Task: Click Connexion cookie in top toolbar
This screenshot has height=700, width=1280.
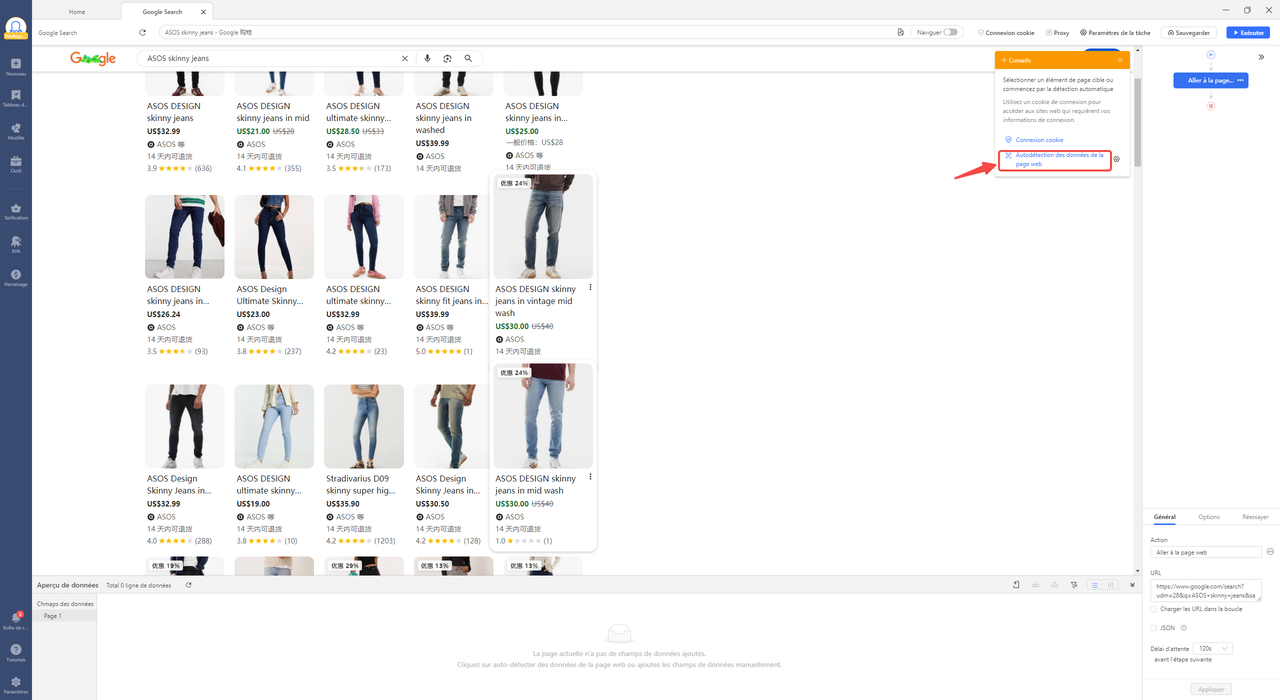Action: (1006, 32)
